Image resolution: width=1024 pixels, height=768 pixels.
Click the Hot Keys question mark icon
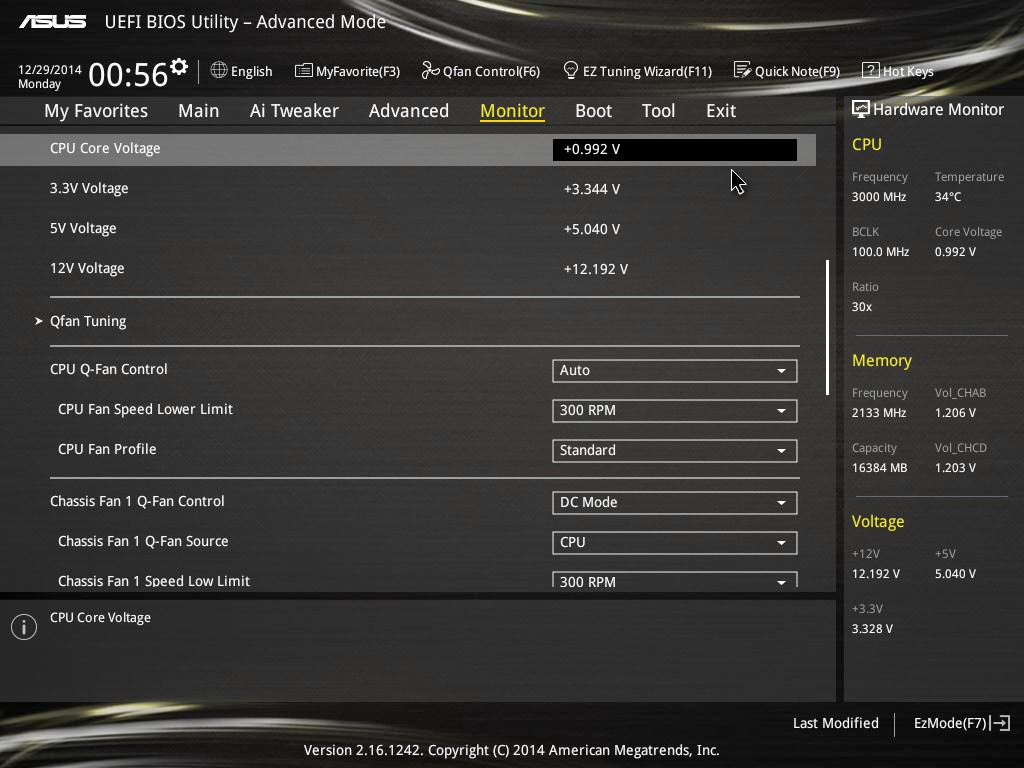[x=871, y=70]
